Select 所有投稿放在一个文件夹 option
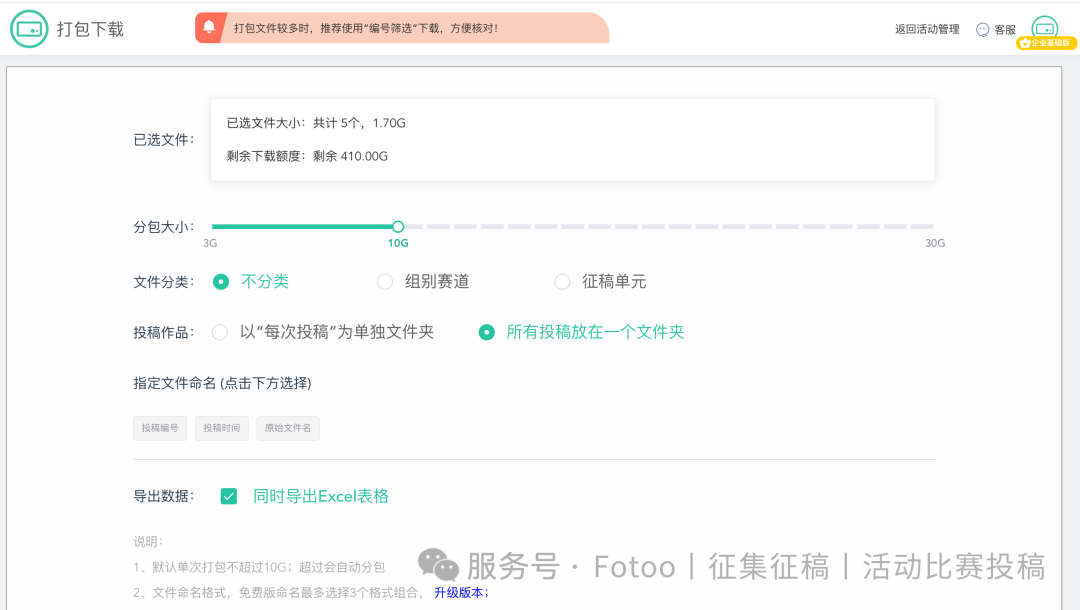The width and height of the screenshot is (1080, 610). (x=487, y=332)
